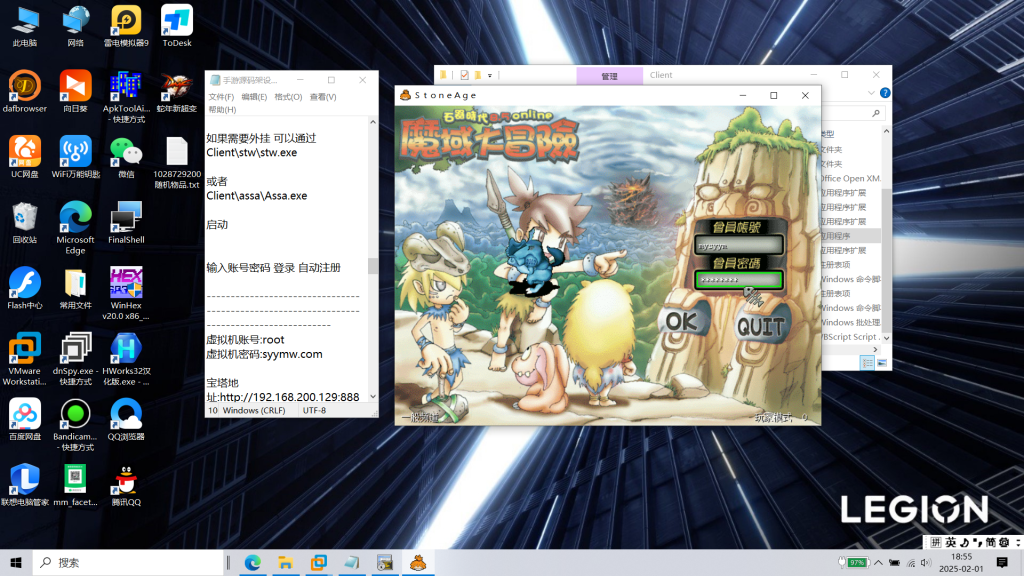
Task: Open the Bandicam shortcut icon
Action: (x=75, y=419)
